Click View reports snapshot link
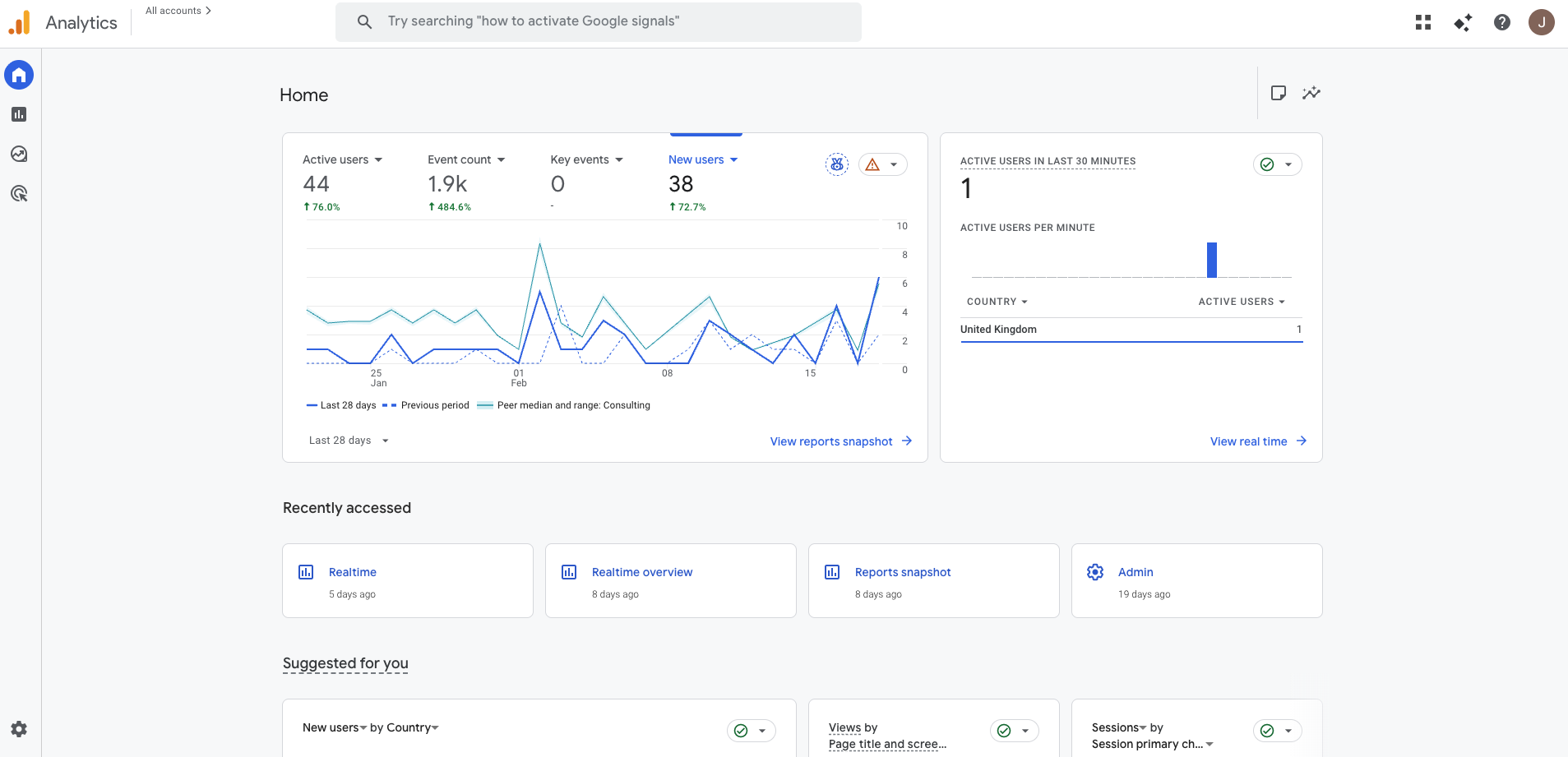The image size is (1568, 757). (x=830, y=441)
